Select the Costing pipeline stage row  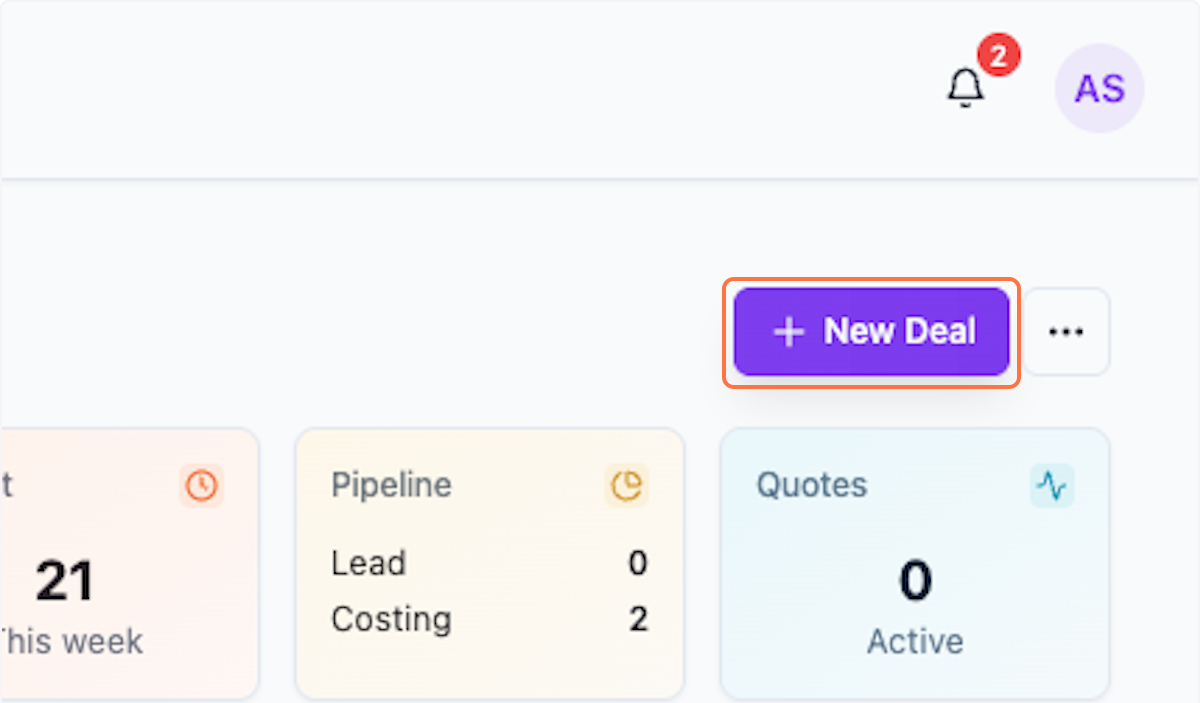[391, 619]
